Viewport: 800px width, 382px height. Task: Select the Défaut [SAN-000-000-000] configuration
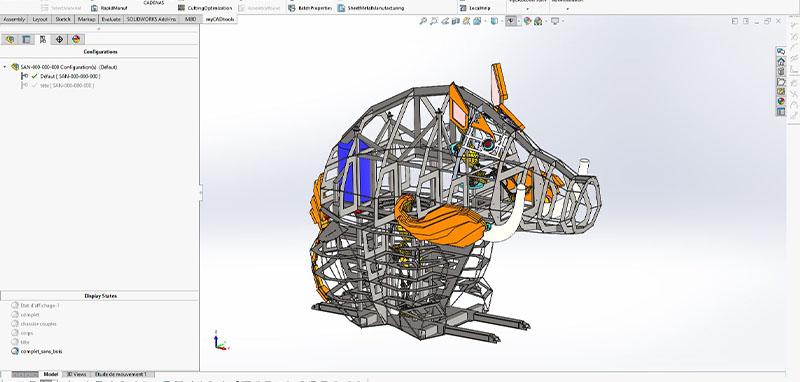click(x=70, y=76)
